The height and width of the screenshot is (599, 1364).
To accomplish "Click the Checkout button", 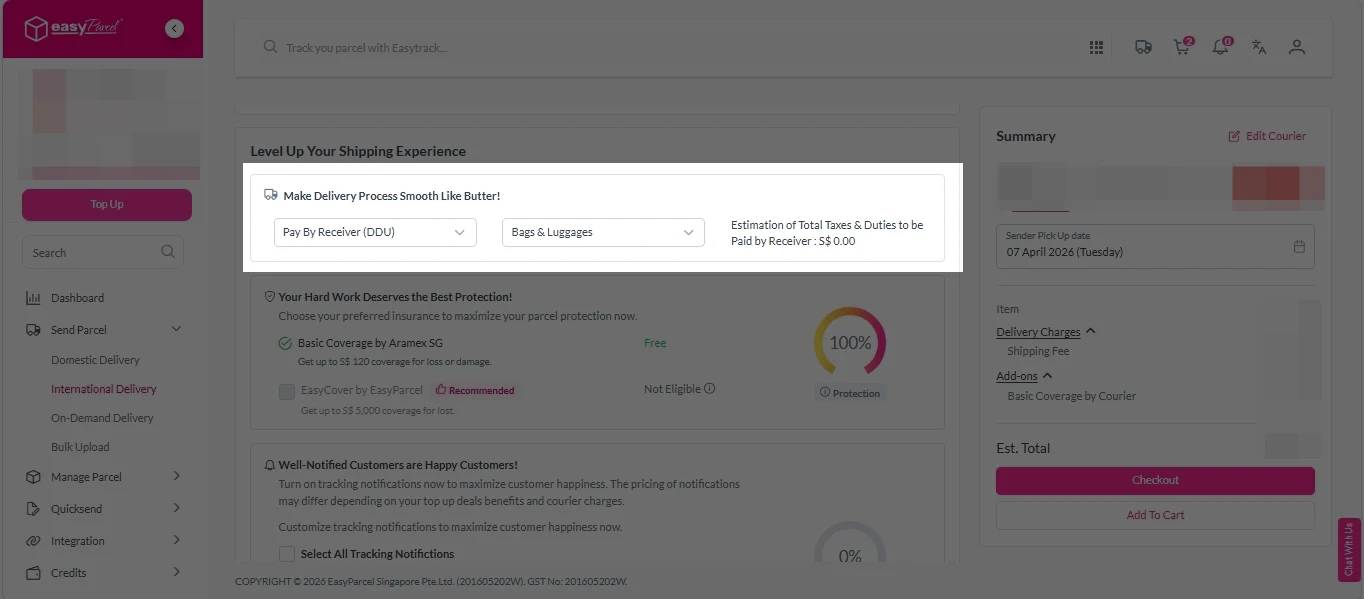I will 1155,480.
